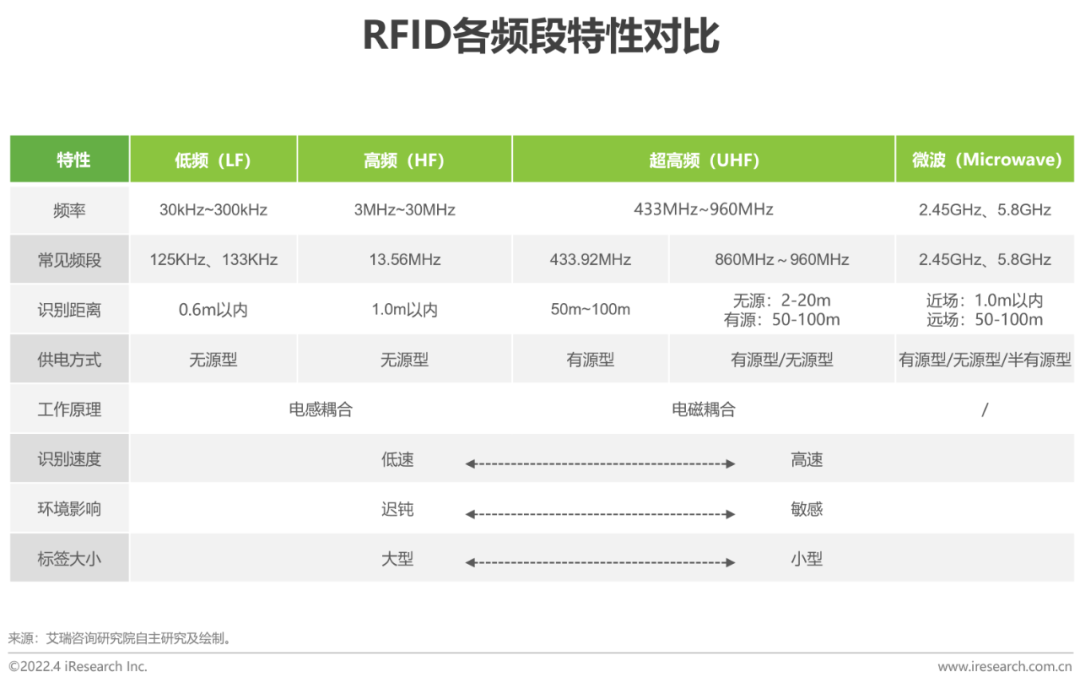Click the '860MHz～960MHz' cell

782,260
